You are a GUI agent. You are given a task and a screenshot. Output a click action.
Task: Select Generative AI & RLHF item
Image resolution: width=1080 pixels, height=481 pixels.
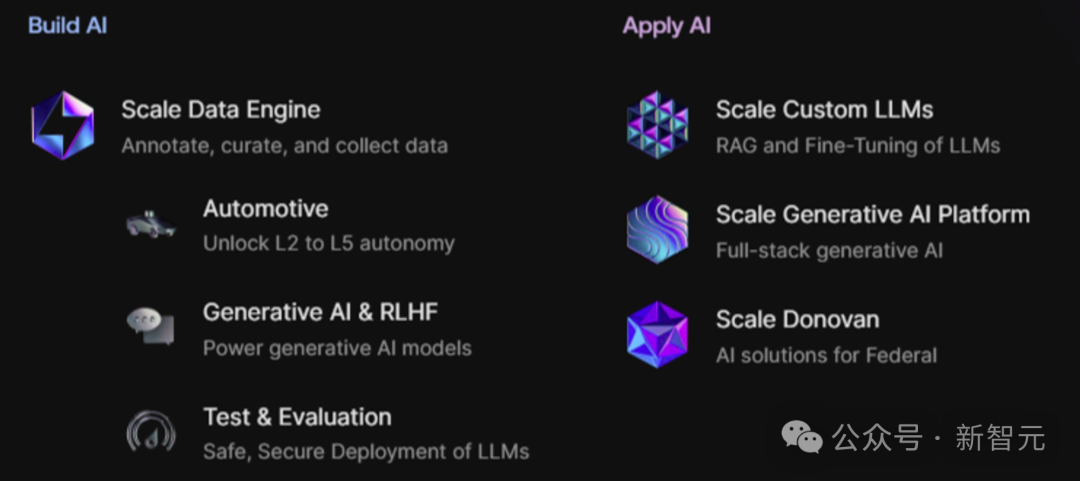[x=320, y=312]
